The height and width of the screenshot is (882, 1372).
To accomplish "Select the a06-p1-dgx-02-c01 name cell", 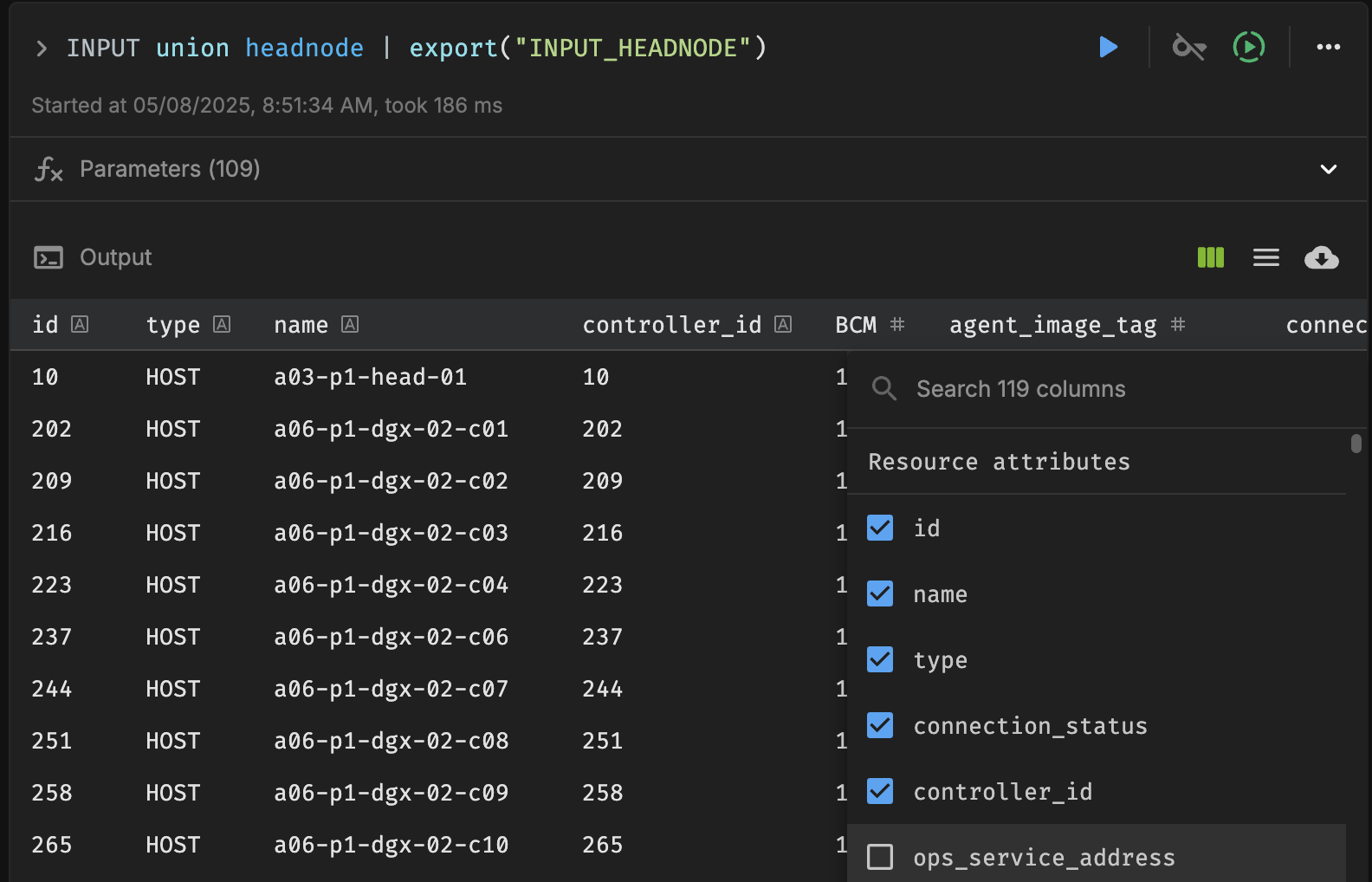I will 392,429.
